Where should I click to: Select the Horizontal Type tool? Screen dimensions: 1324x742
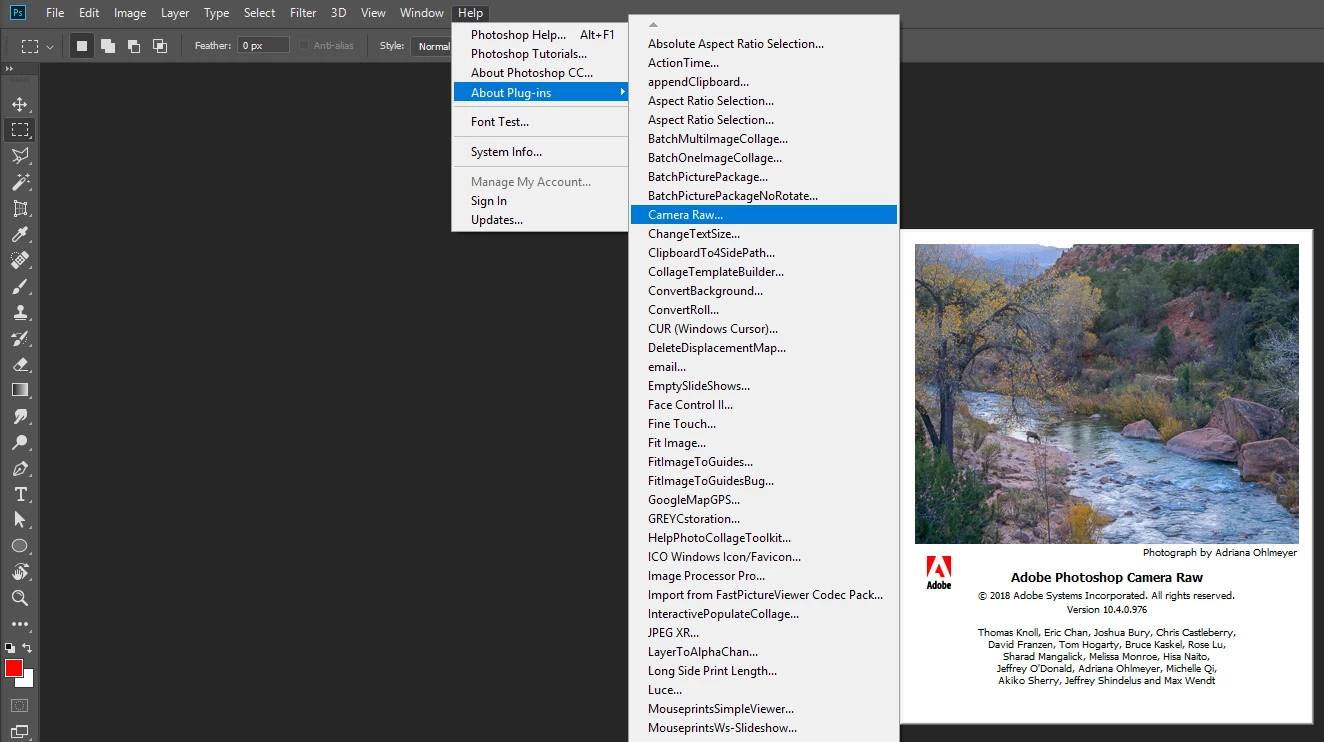20,494
